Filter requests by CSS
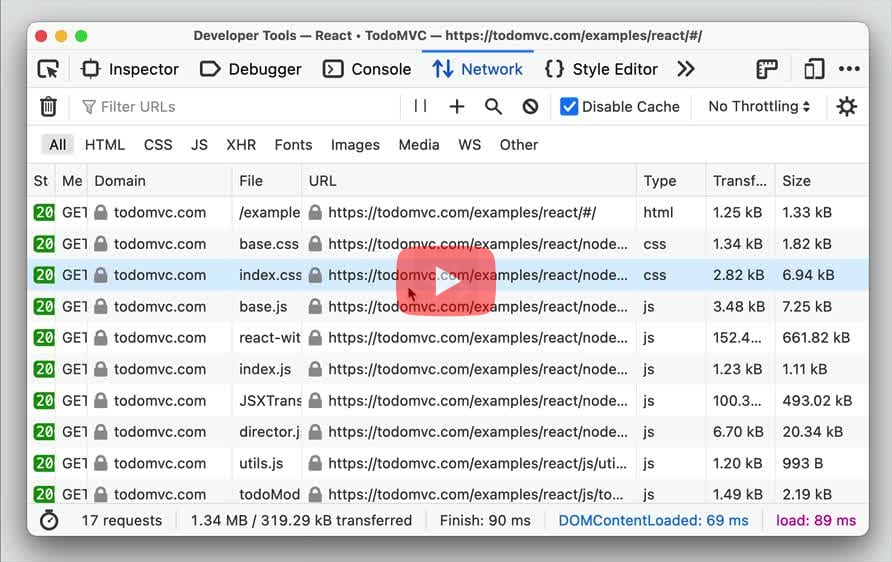This screenshot has width=892, height=562. pos(158,144)
